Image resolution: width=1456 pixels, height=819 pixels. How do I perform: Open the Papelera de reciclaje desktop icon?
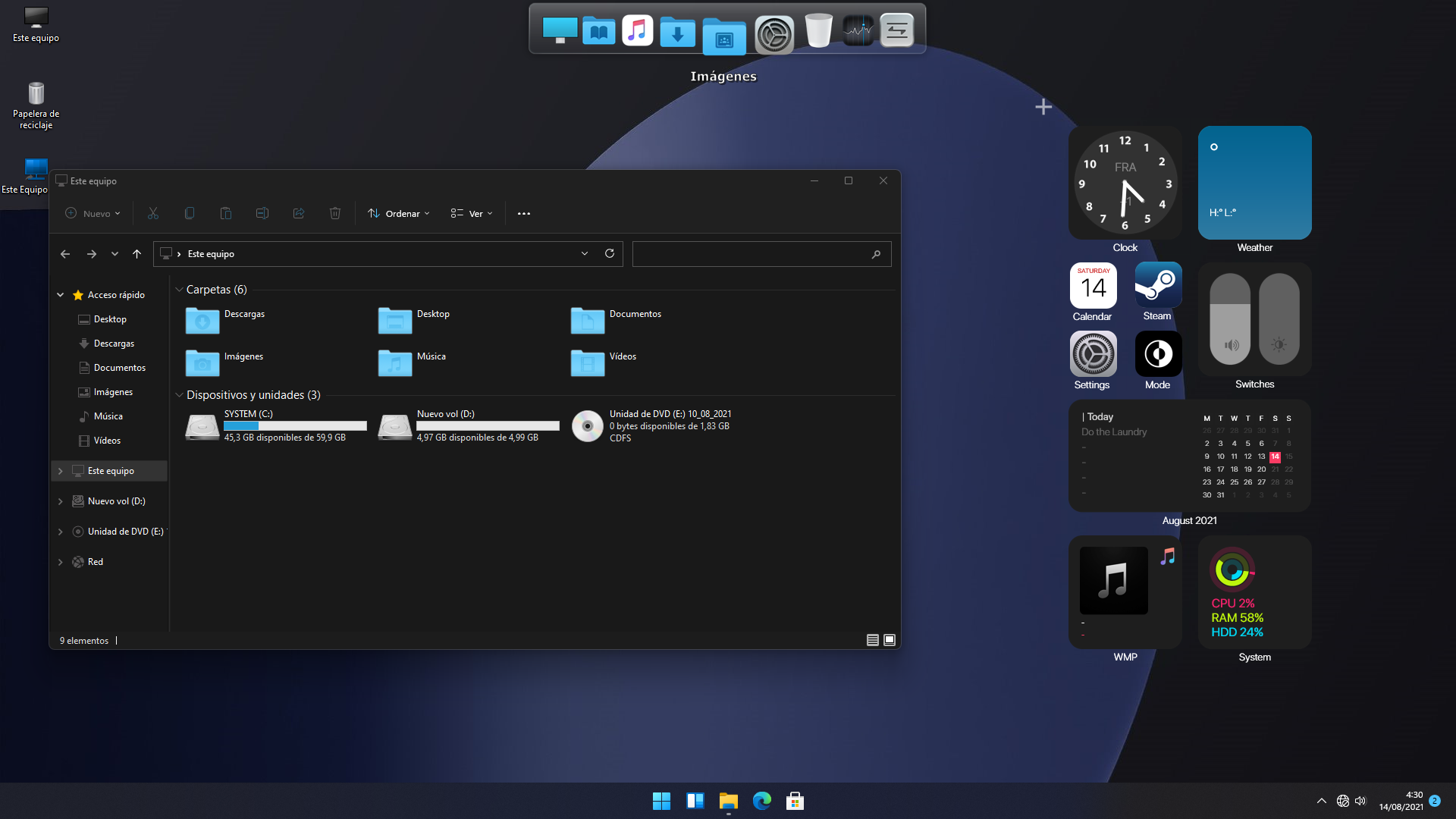[x=36, y=105]
